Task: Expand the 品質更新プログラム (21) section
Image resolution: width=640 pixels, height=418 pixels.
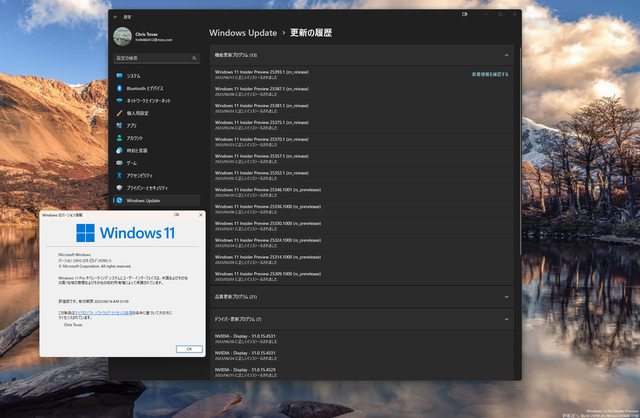Action: pyautogui.click(x=506, y=297)
